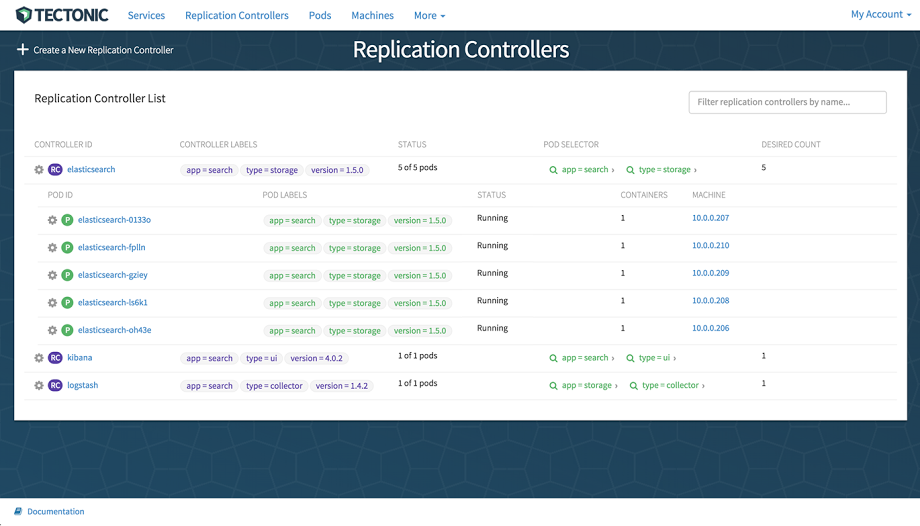Image resolution: width=920 pixels, height=526 pixels.
Task: Click elasticsearch controller label version=1.5.0
Action: (337, 170)
